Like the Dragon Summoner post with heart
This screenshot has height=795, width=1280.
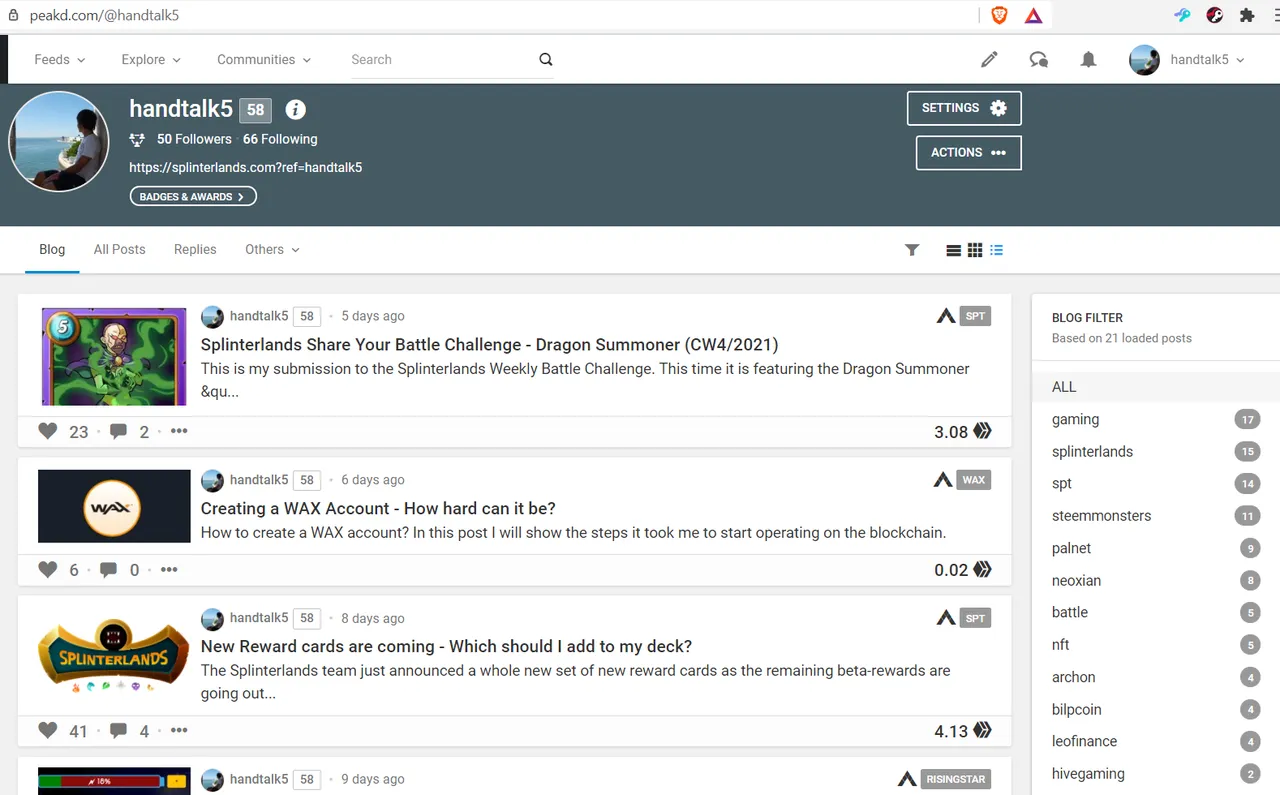[x=48, y=431]
